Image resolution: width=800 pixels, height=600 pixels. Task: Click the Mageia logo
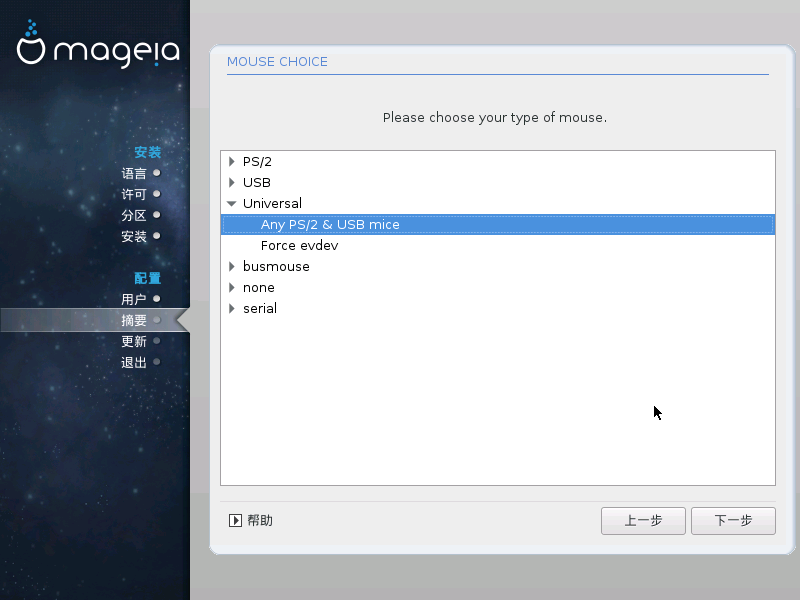pyautogui.click(x=98, y=44)
